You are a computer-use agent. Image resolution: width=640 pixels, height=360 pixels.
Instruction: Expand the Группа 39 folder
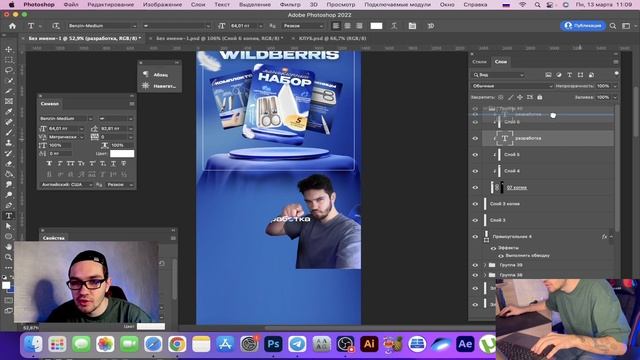[485, 265]
